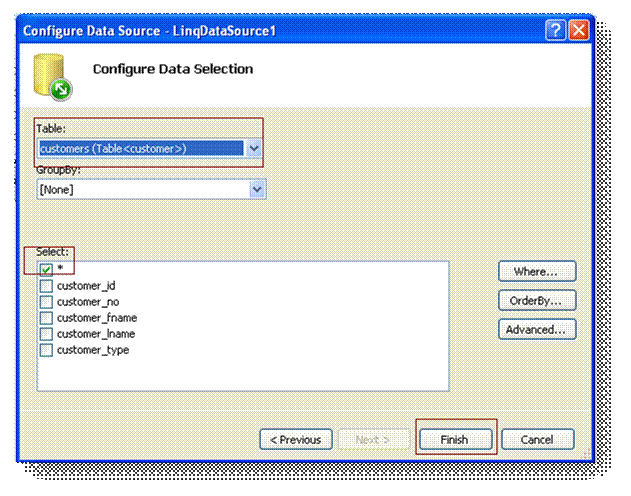The image size is (631, 496).
Task: Check the customer_id field checkbox
Action: coord(47,286)
